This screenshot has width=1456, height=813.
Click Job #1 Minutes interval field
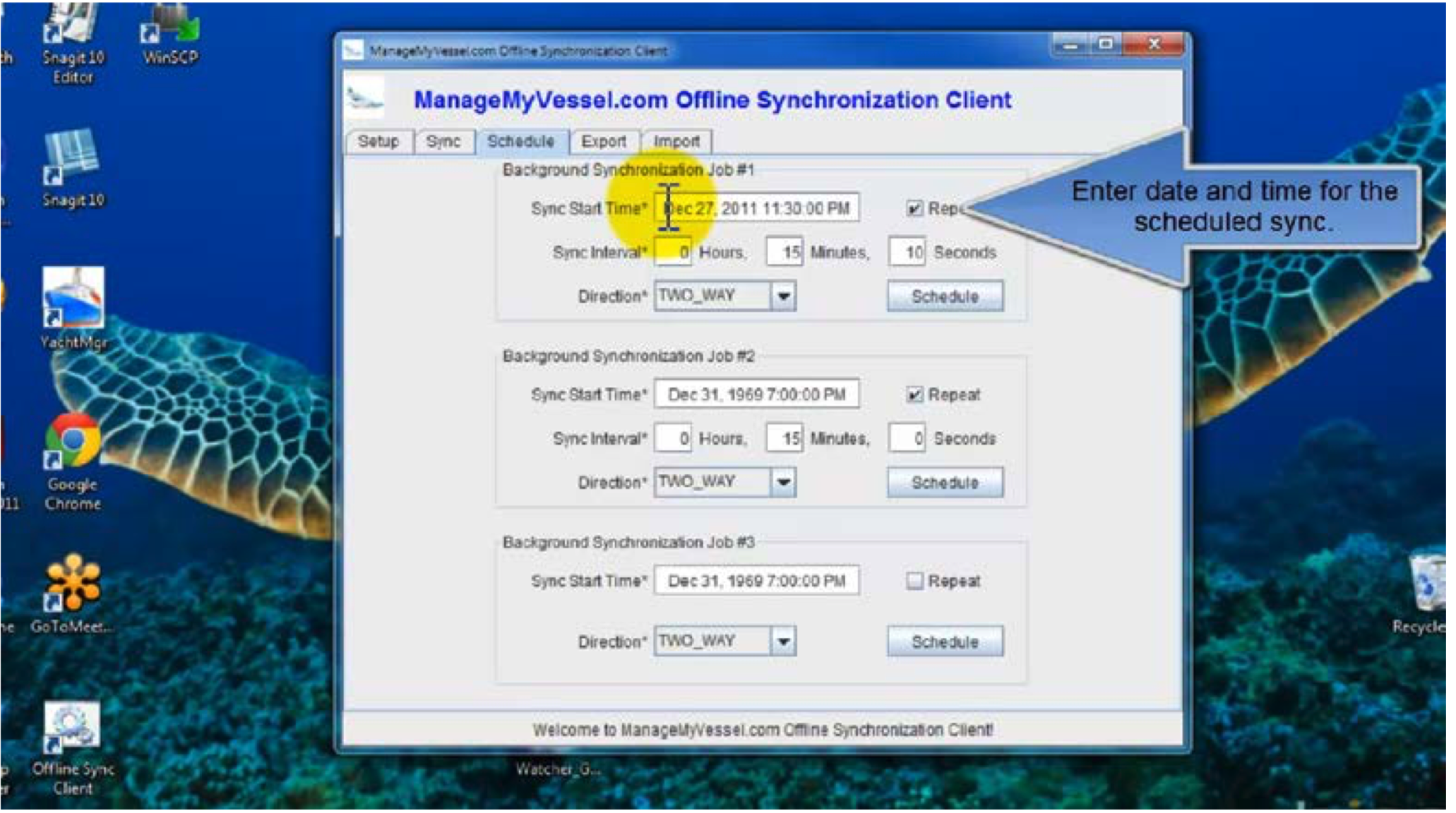pyautogui.click(x=784, y=252)
